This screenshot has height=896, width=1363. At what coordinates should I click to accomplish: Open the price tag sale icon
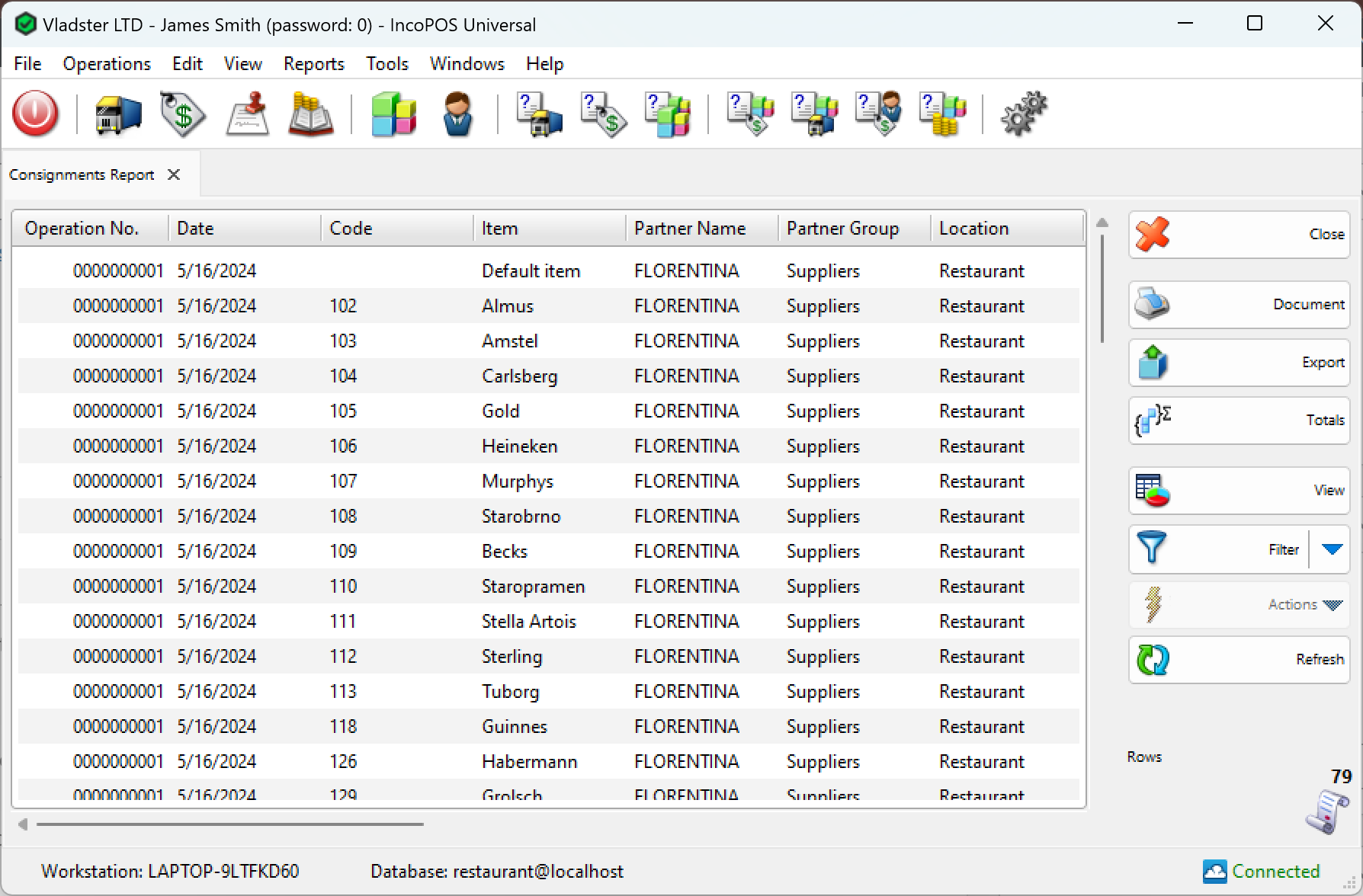point(182,114)
